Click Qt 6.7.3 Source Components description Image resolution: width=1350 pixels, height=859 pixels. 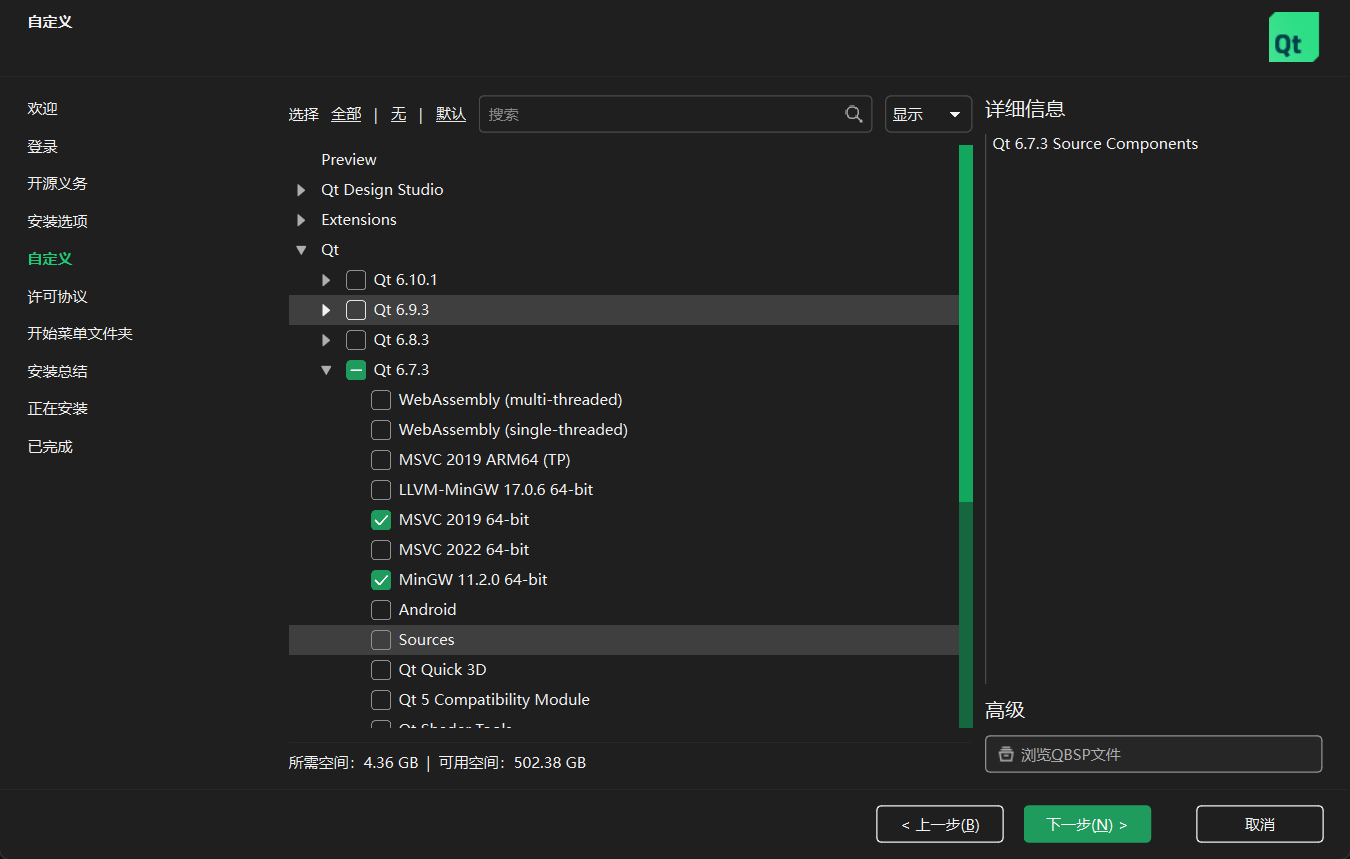coord(1095,144)
